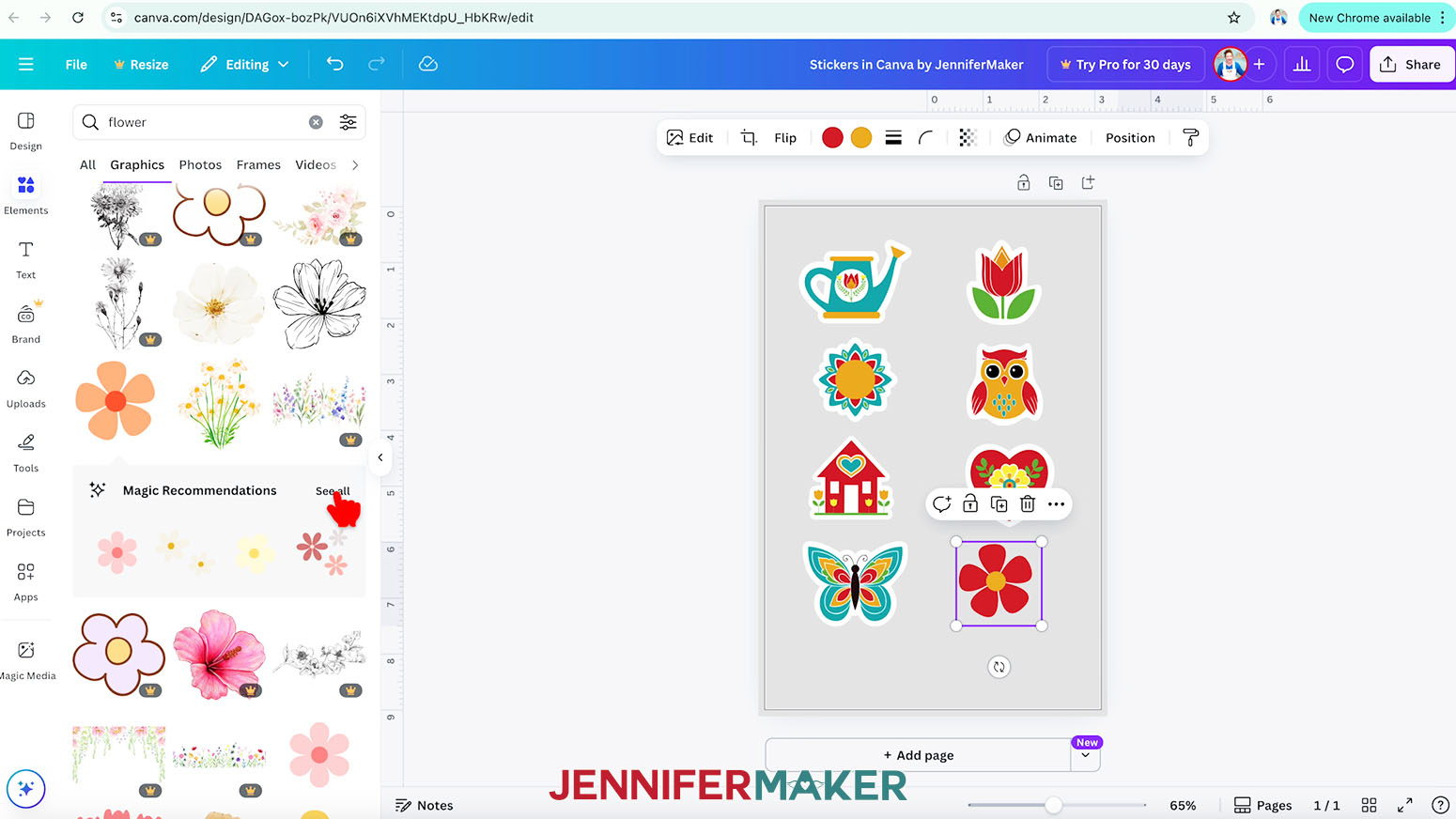
Task: Open the Position panel
Action: (x=1130, y=138)
